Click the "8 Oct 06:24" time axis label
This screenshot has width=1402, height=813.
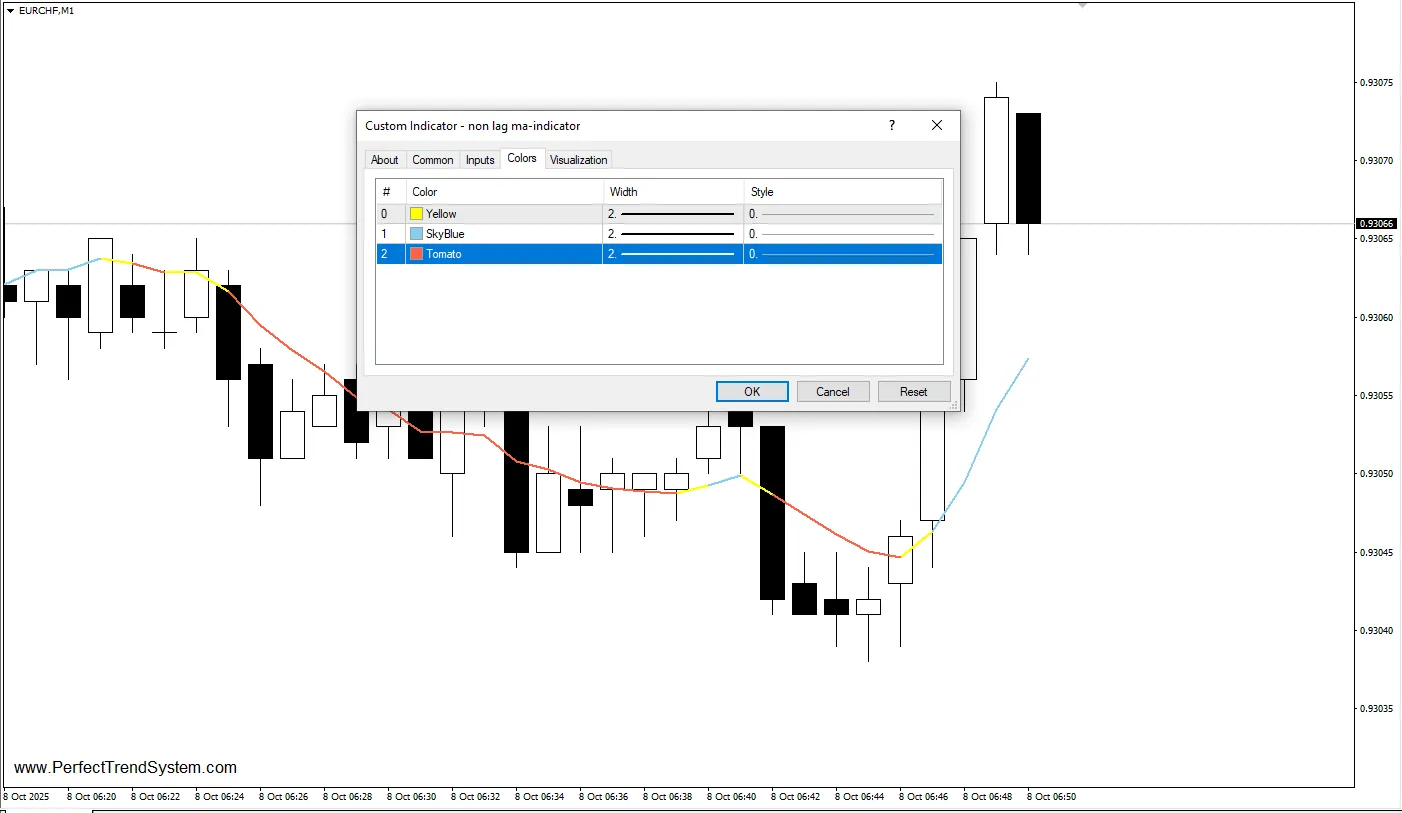coord(220,797)
